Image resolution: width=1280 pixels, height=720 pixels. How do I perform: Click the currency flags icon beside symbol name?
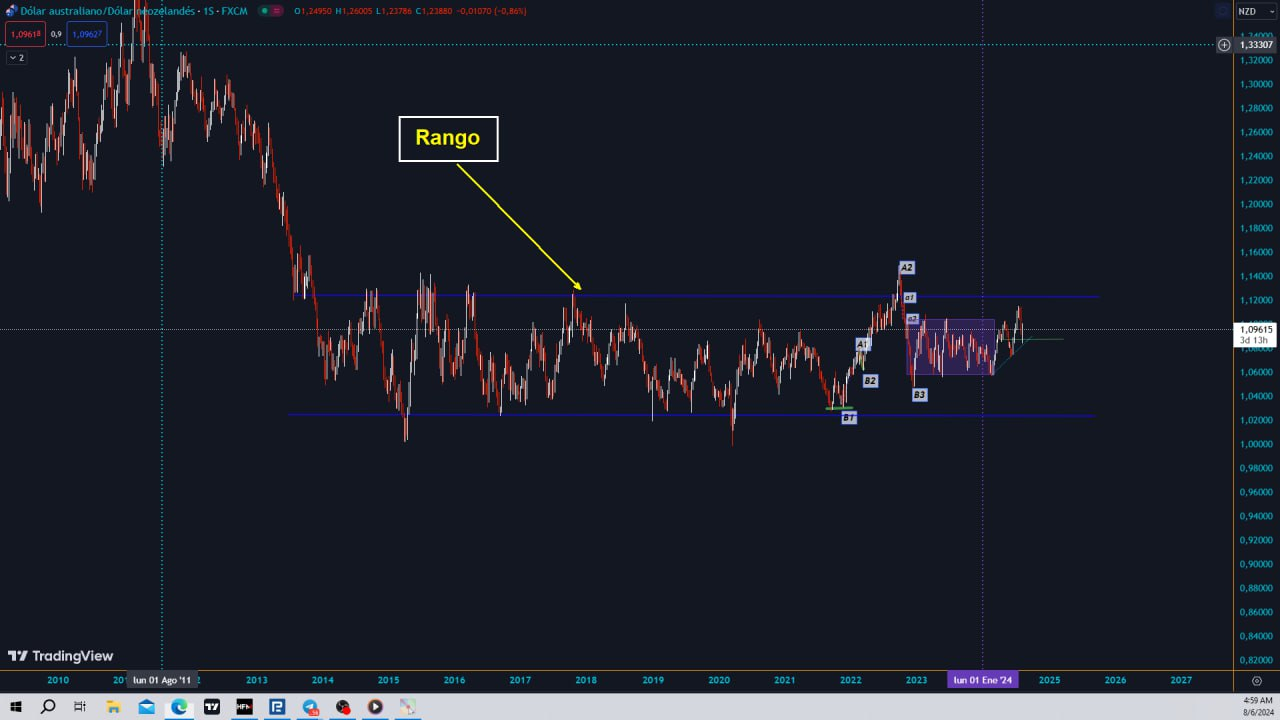pyautogui.click(x=11, y=11)
